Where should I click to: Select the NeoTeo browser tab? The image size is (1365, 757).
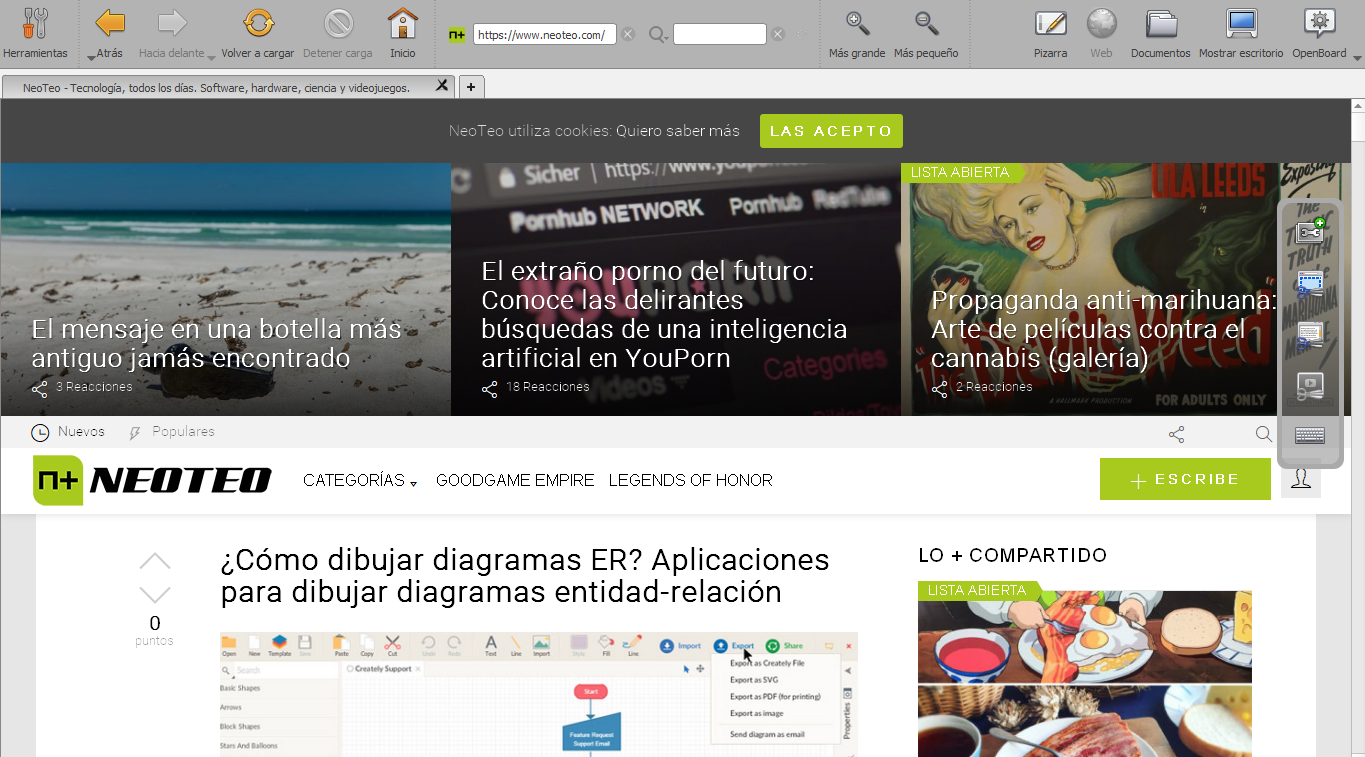point(228,87)
